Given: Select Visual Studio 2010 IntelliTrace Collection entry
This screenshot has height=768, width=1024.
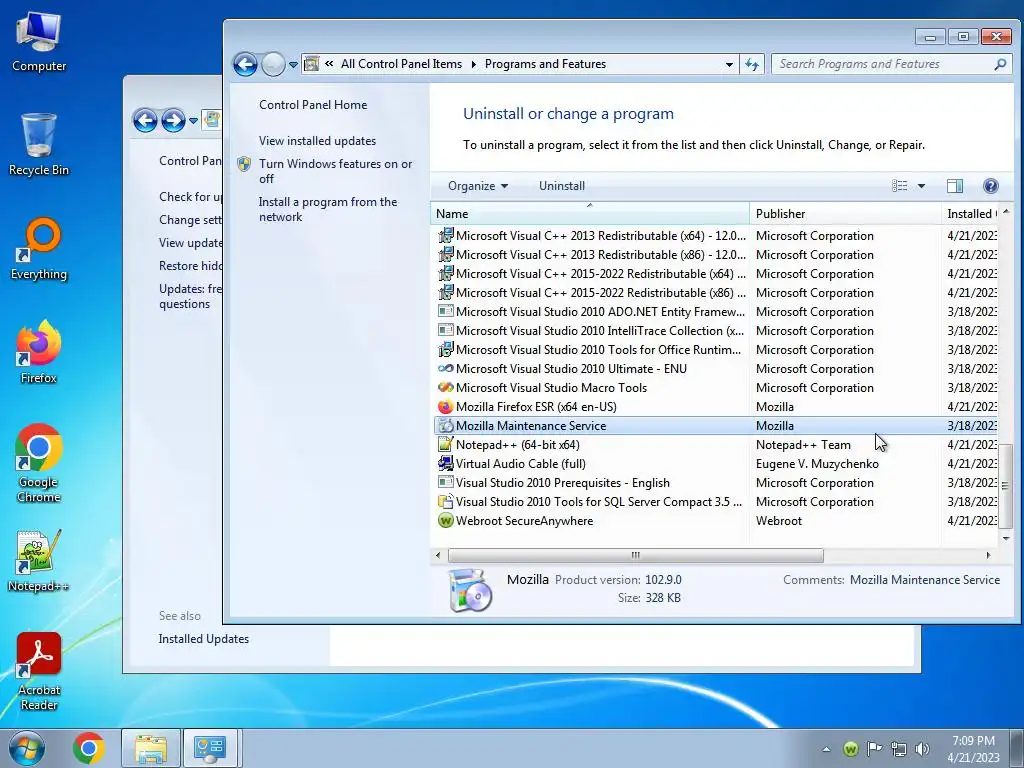Looking at the screenshot, I should tap(715, 331).
